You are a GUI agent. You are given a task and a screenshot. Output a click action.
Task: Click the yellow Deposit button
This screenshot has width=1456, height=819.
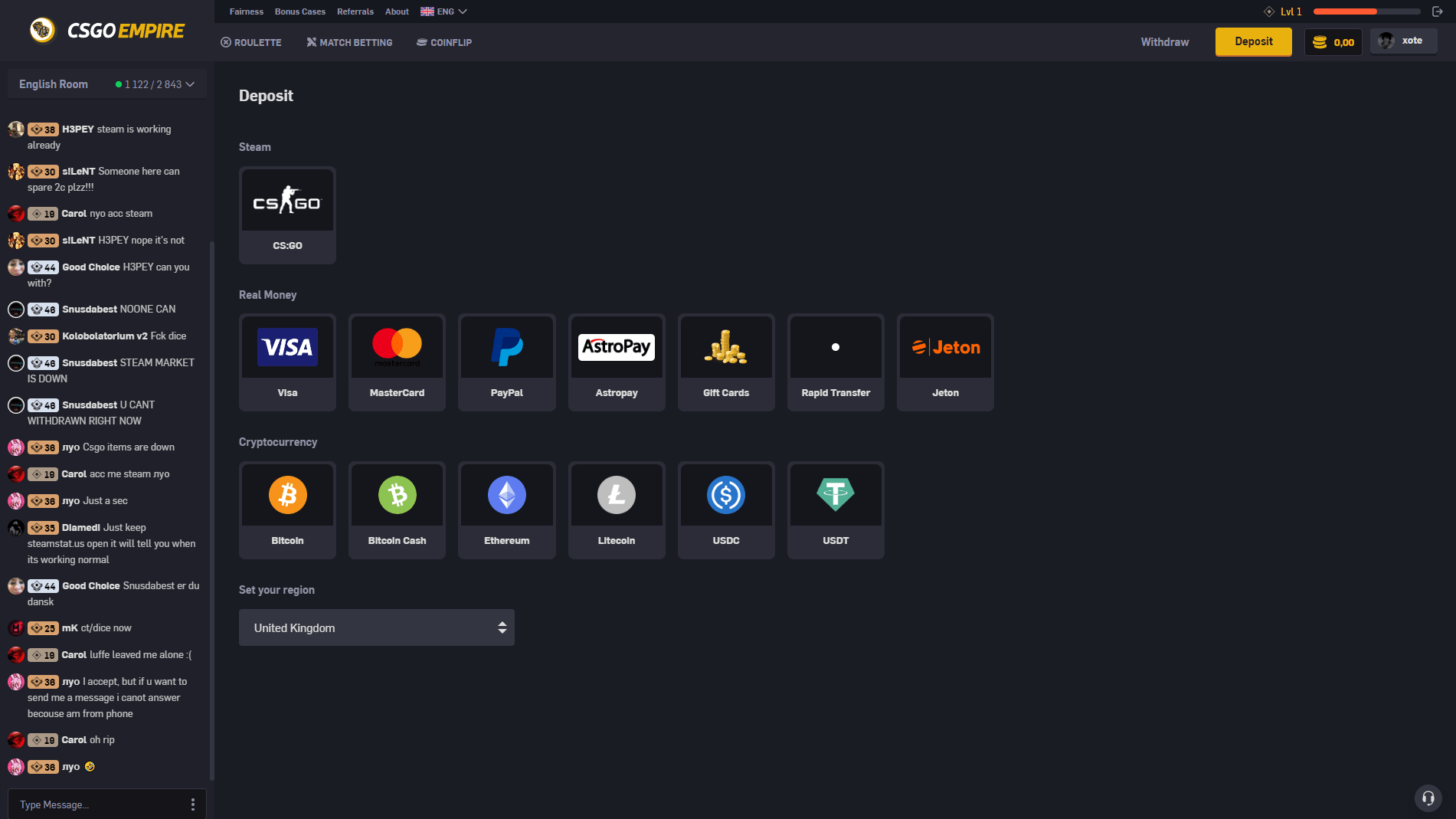tap(1252, 41)
